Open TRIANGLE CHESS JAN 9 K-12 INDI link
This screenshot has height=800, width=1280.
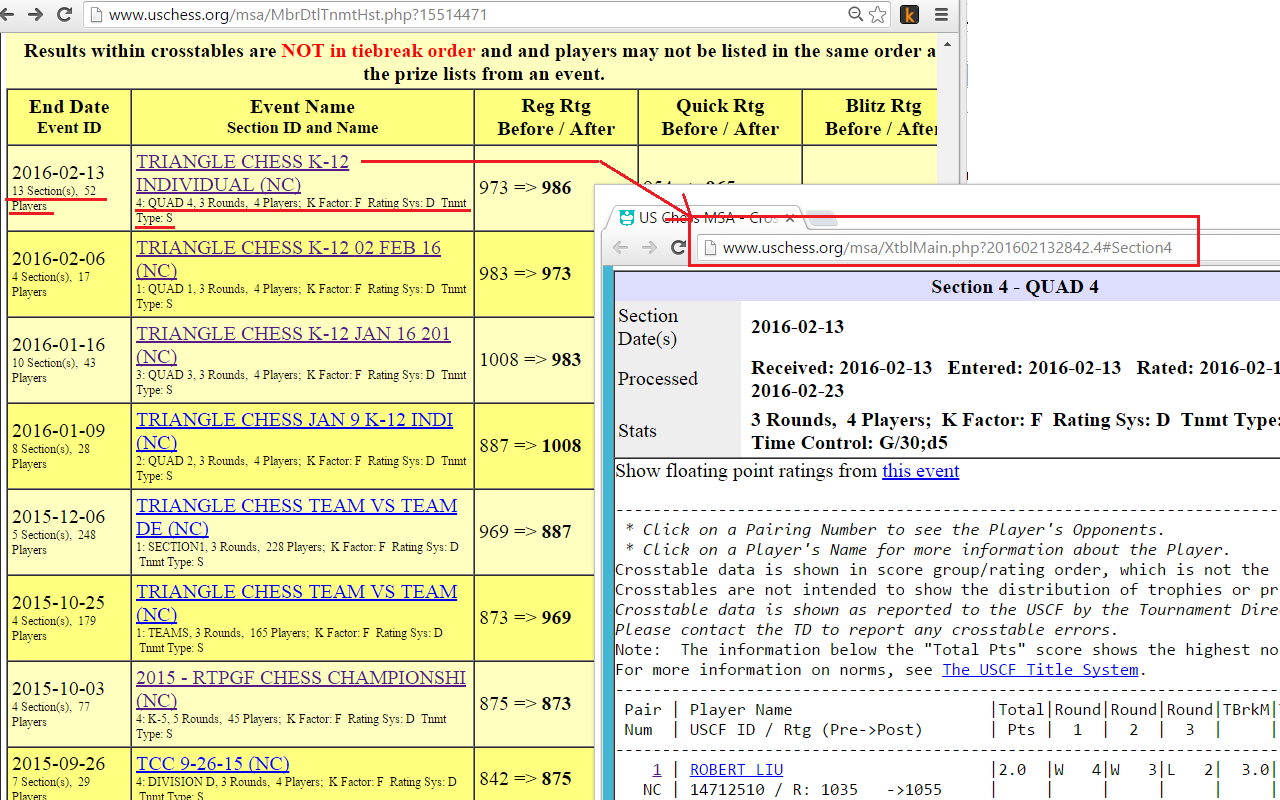(x=294, y=431)
